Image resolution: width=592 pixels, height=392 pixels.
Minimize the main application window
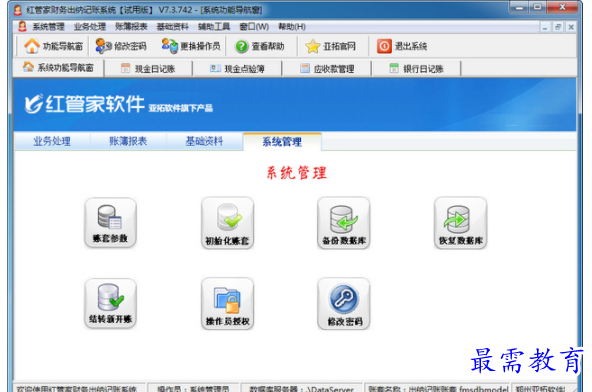(520, 8)
